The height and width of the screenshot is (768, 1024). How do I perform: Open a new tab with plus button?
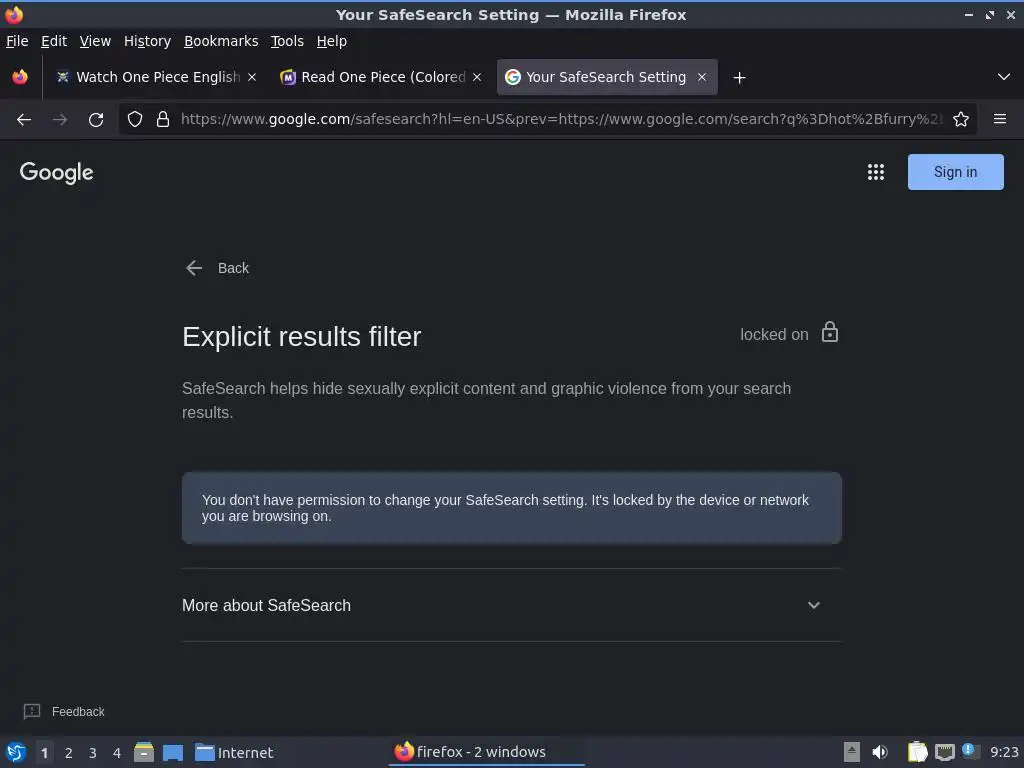(x=739, y=78)
